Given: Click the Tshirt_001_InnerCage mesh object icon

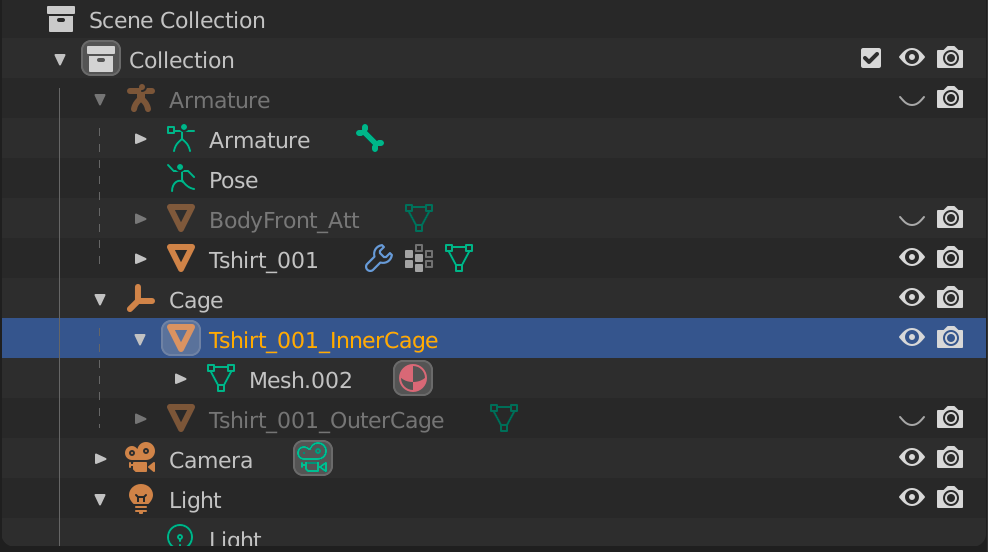Looking at the screenshot, I should (181, 339).
